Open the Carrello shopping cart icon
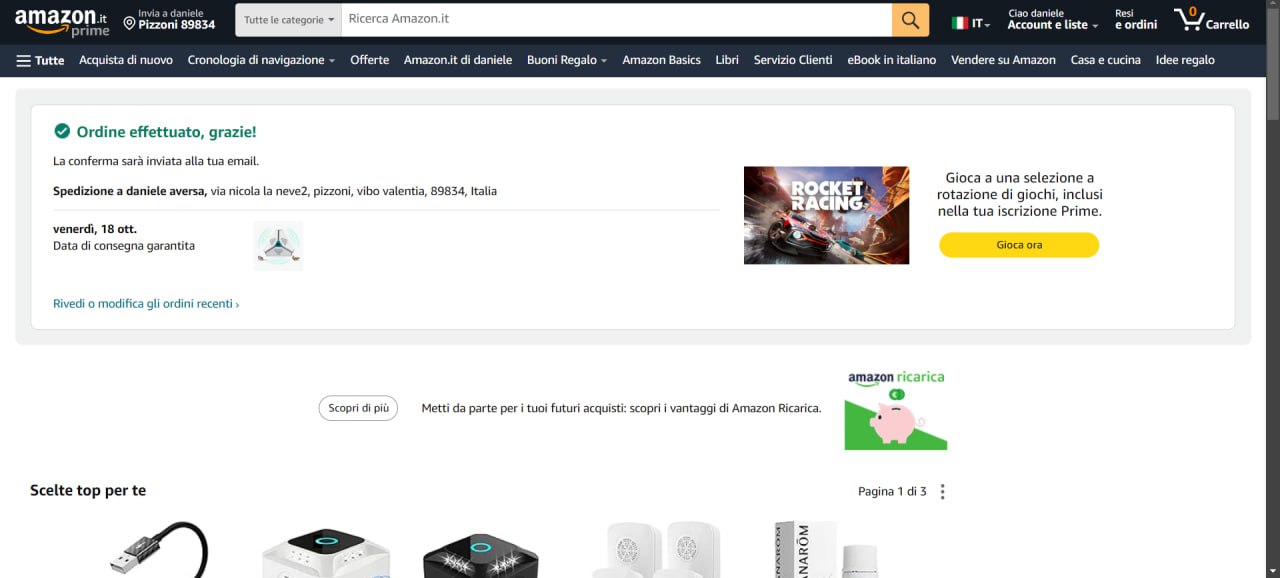The width and height of the screenshot is (1280, 578). [1211, 20]
